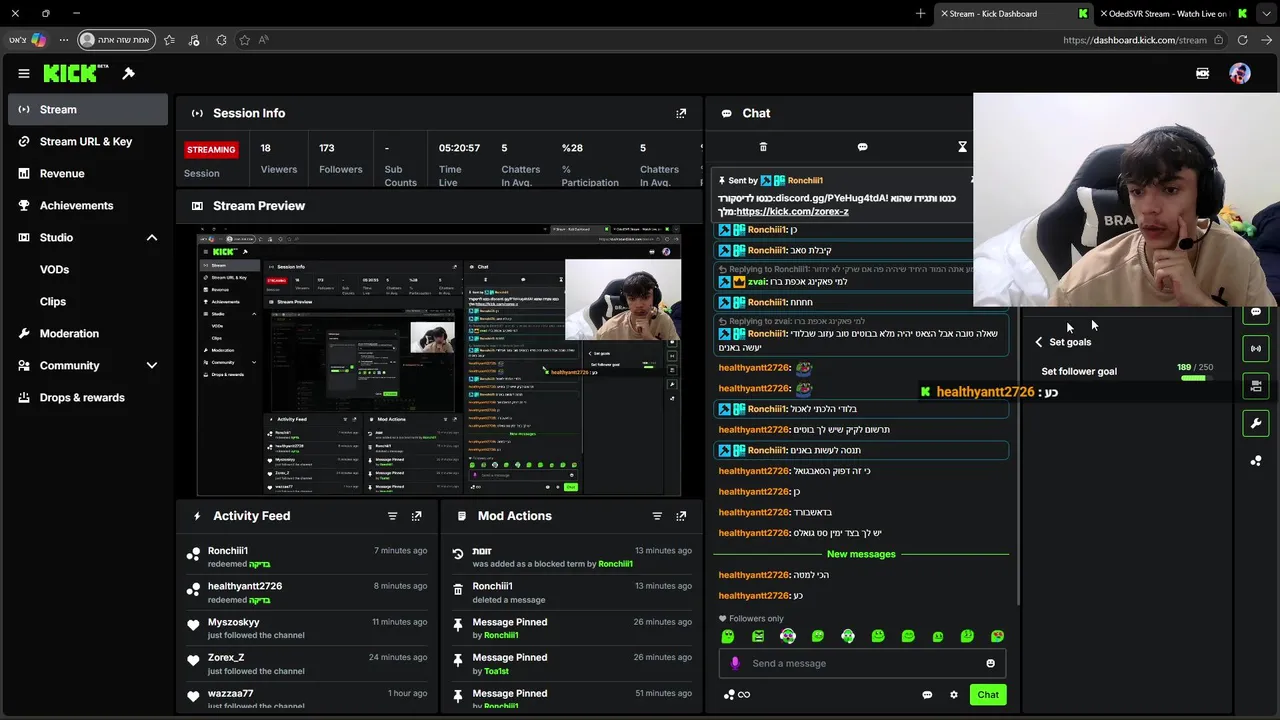Open Zorex_Z profile in Activity Feed
This screenshot has width=1280, height=720.
click(x=226, y=657)
